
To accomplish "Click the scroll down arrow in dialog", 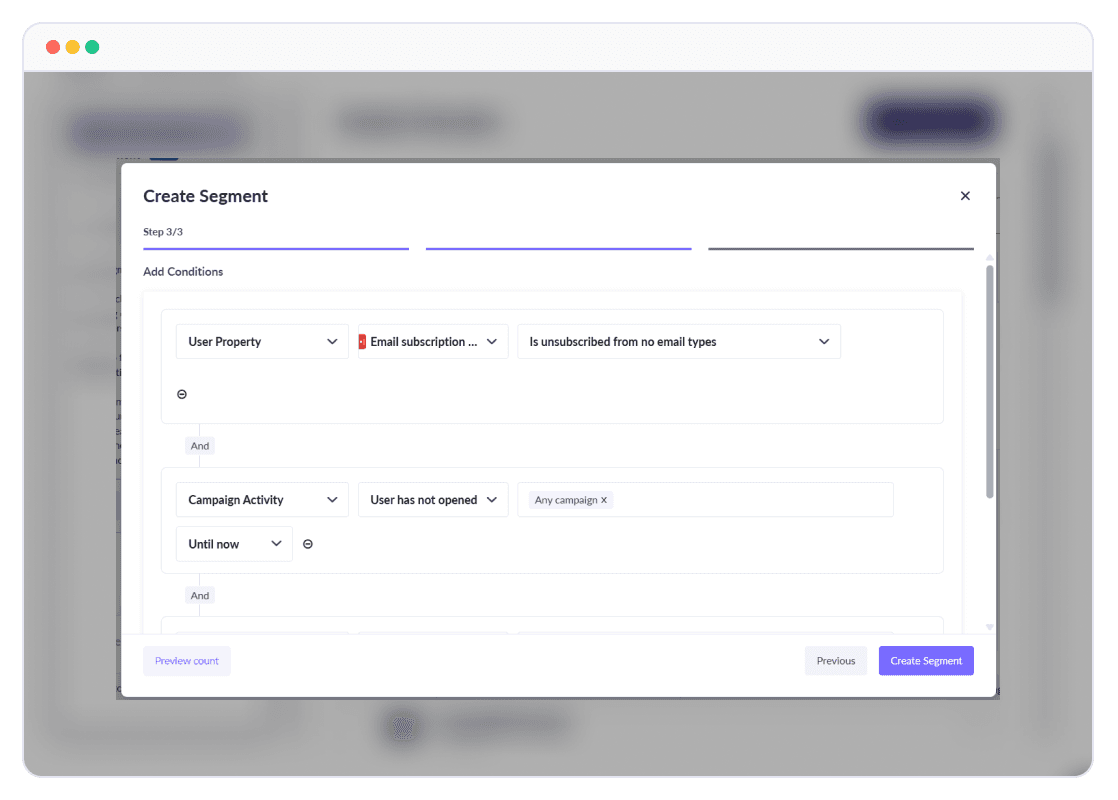I will (x=990, y=627).
